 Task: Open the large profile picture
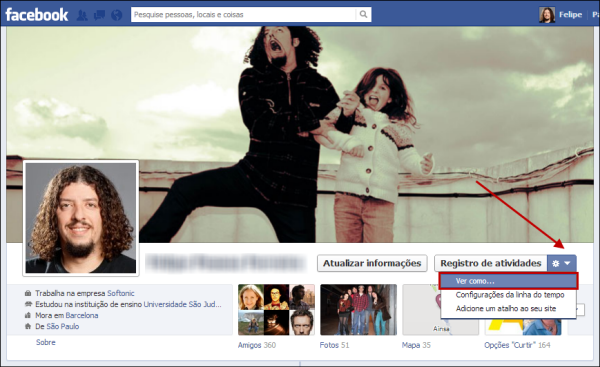tap(81, 218)
